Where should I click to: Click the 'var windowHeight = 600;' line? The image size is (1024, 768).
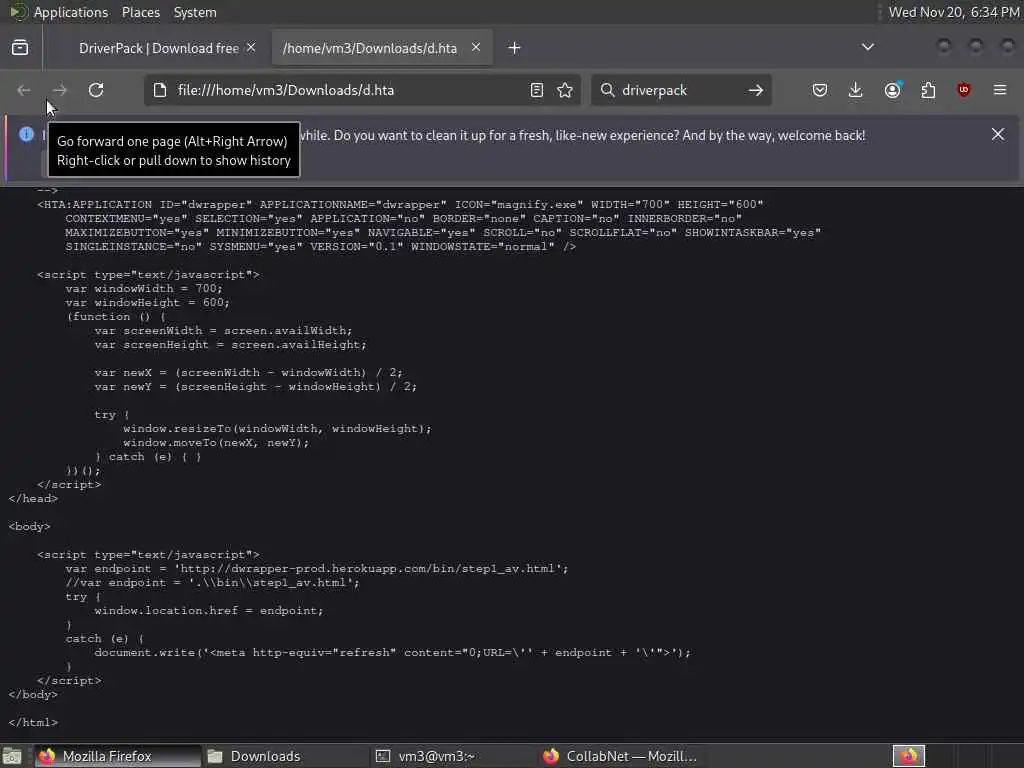tap(147, 303)
